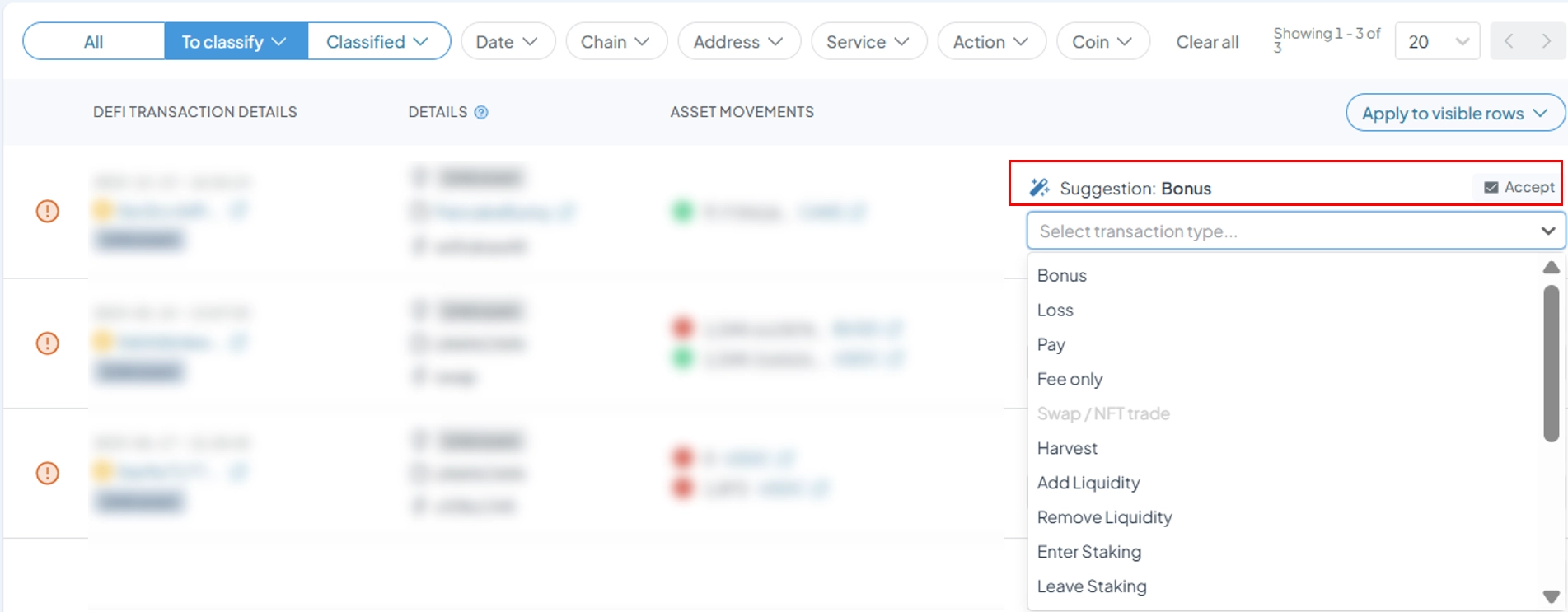Click the suggestion magic wand icon
Viewport: 1568px width, 612px height.
click(1039, 188)
